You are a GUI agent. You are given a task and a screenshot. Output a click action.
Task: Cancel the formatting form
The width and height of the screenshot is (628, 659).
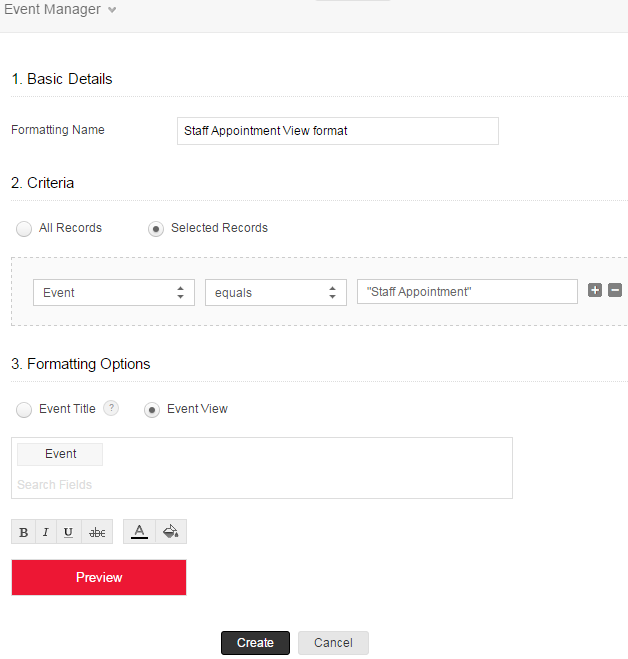pos(333,643)
